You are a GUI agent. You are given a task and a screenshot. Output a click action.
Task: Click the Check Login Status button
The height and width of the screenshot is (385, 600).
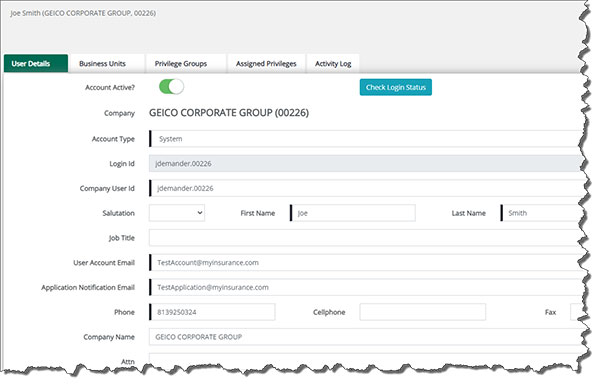point(396,87)
